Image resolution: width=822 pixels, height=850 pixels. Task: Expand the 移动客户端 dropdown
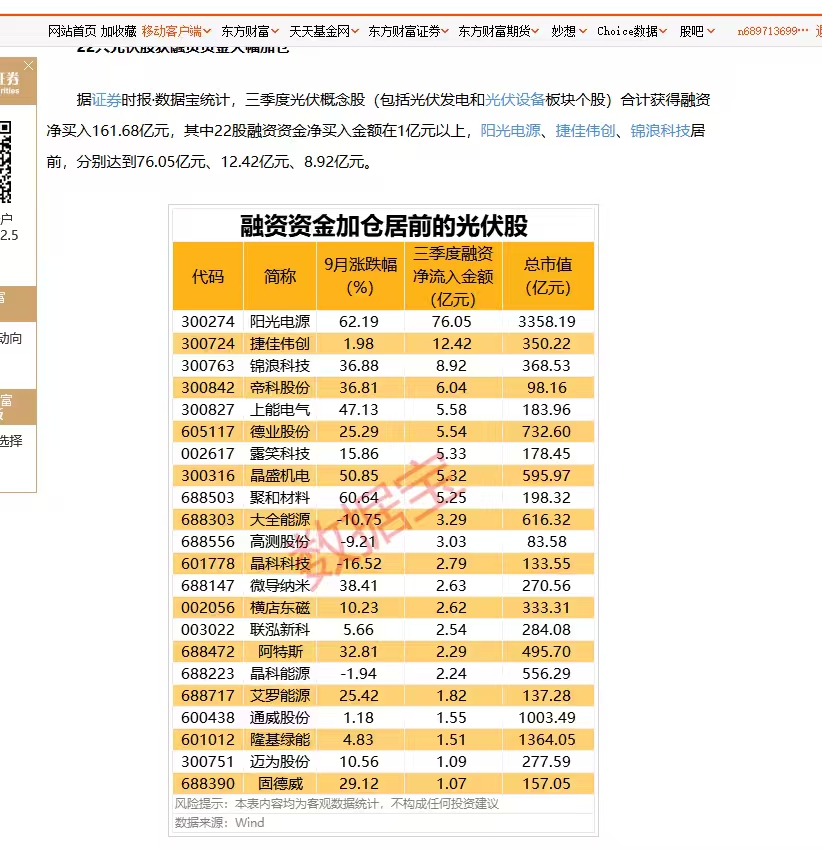coord(176,31)
